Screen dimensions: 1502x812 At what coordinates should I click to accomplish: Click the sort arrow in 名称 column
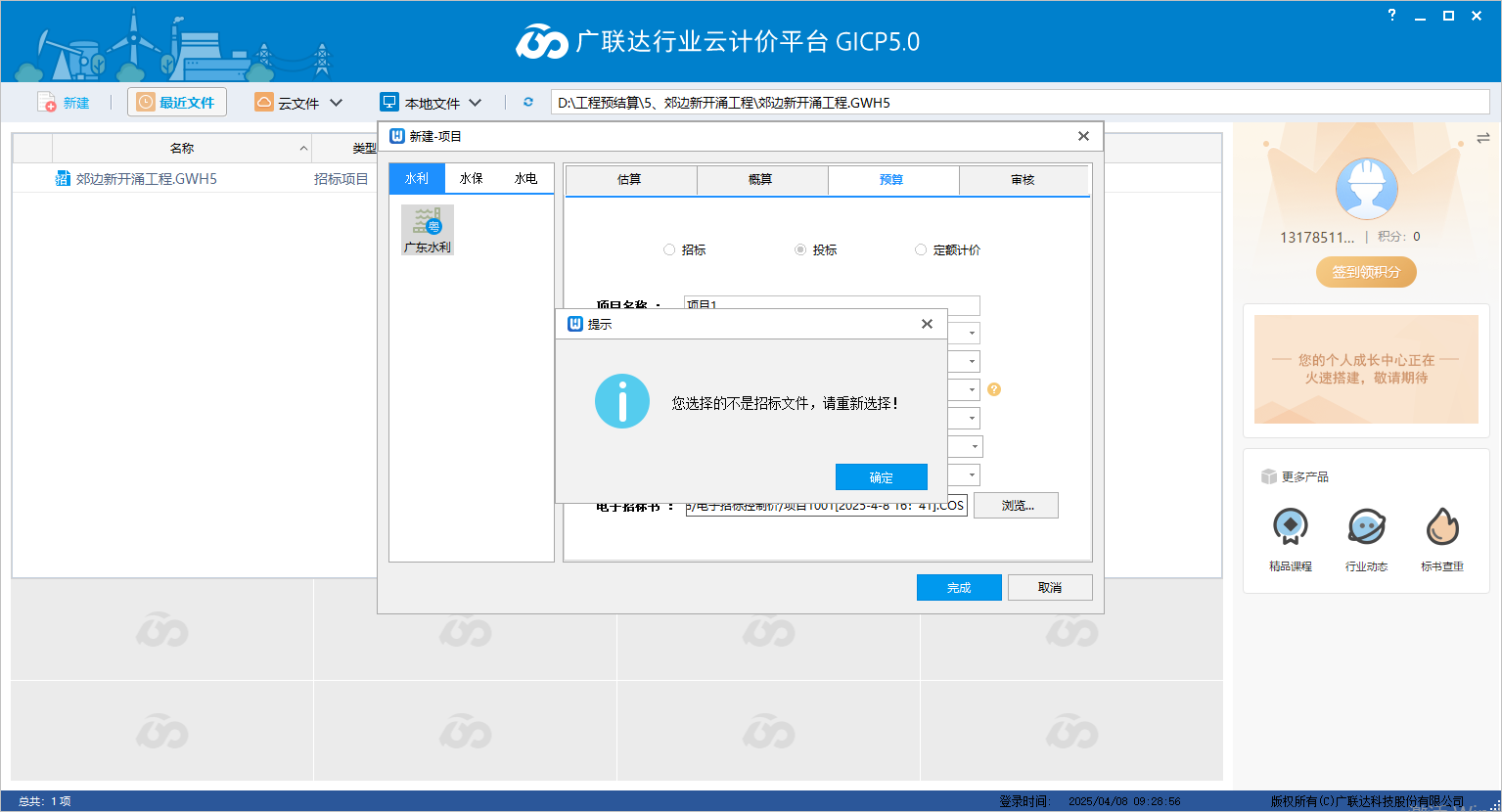pos(303,149)
